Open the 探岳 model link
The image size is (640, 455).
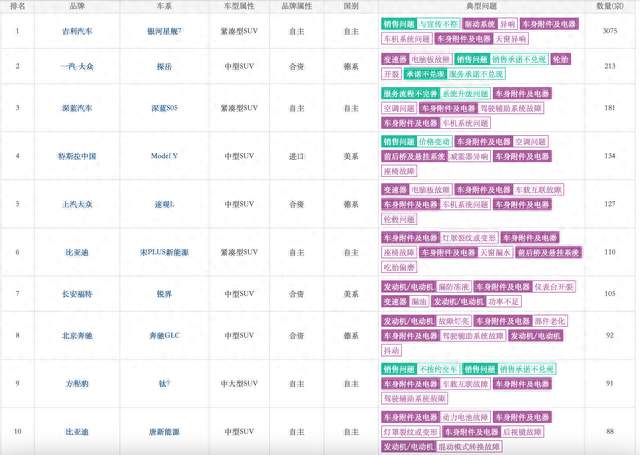[164, 66]
